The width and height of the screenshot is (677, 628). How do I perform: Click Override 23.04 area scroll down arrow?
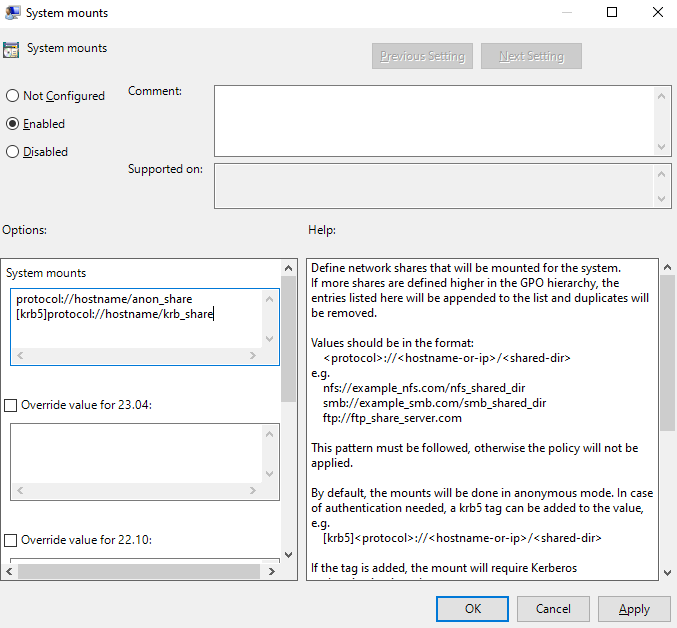coord(270,473)
